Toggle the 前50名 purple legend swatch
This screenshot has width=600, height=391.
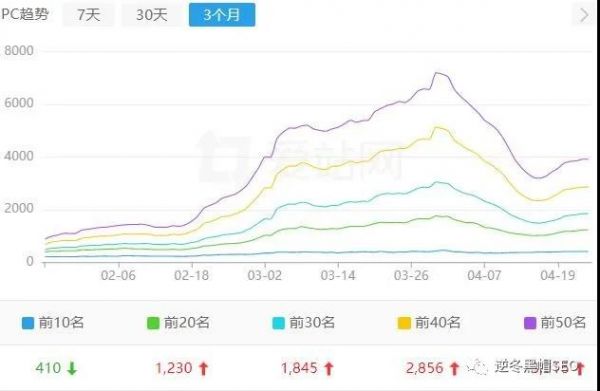click(x=530, y=323)
